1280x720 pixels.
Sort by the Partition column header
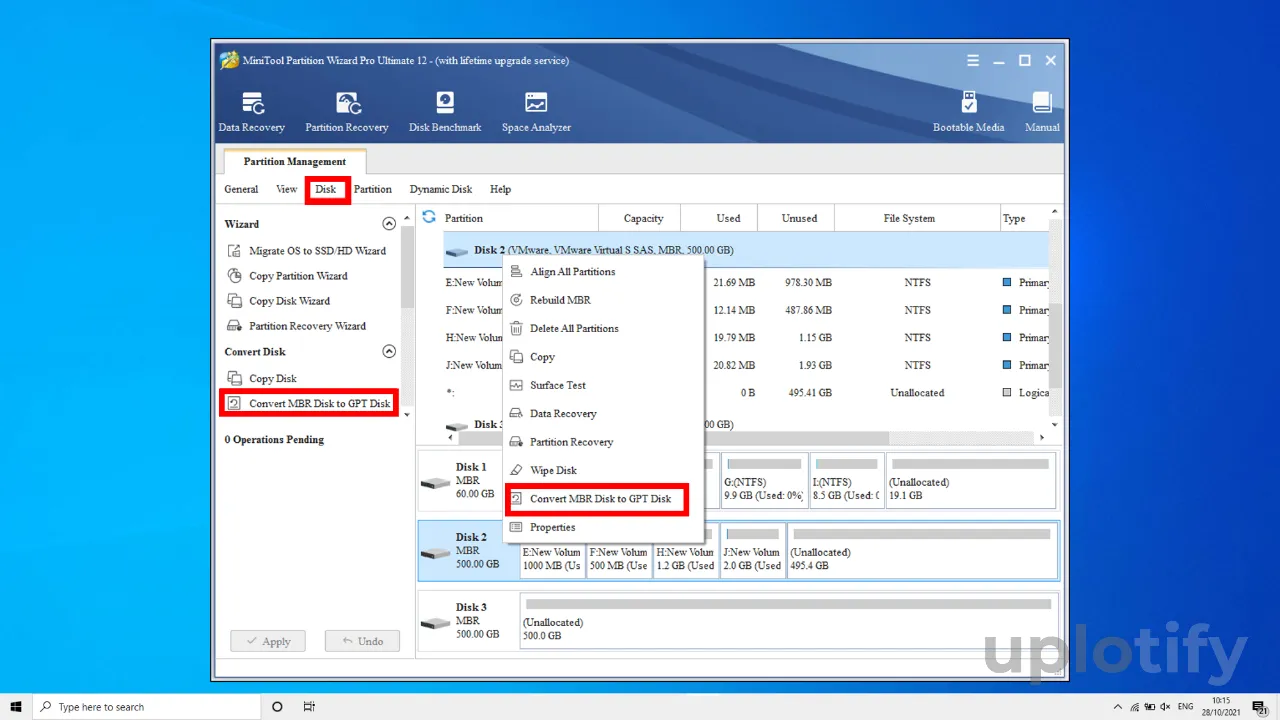tap(520, 218)
